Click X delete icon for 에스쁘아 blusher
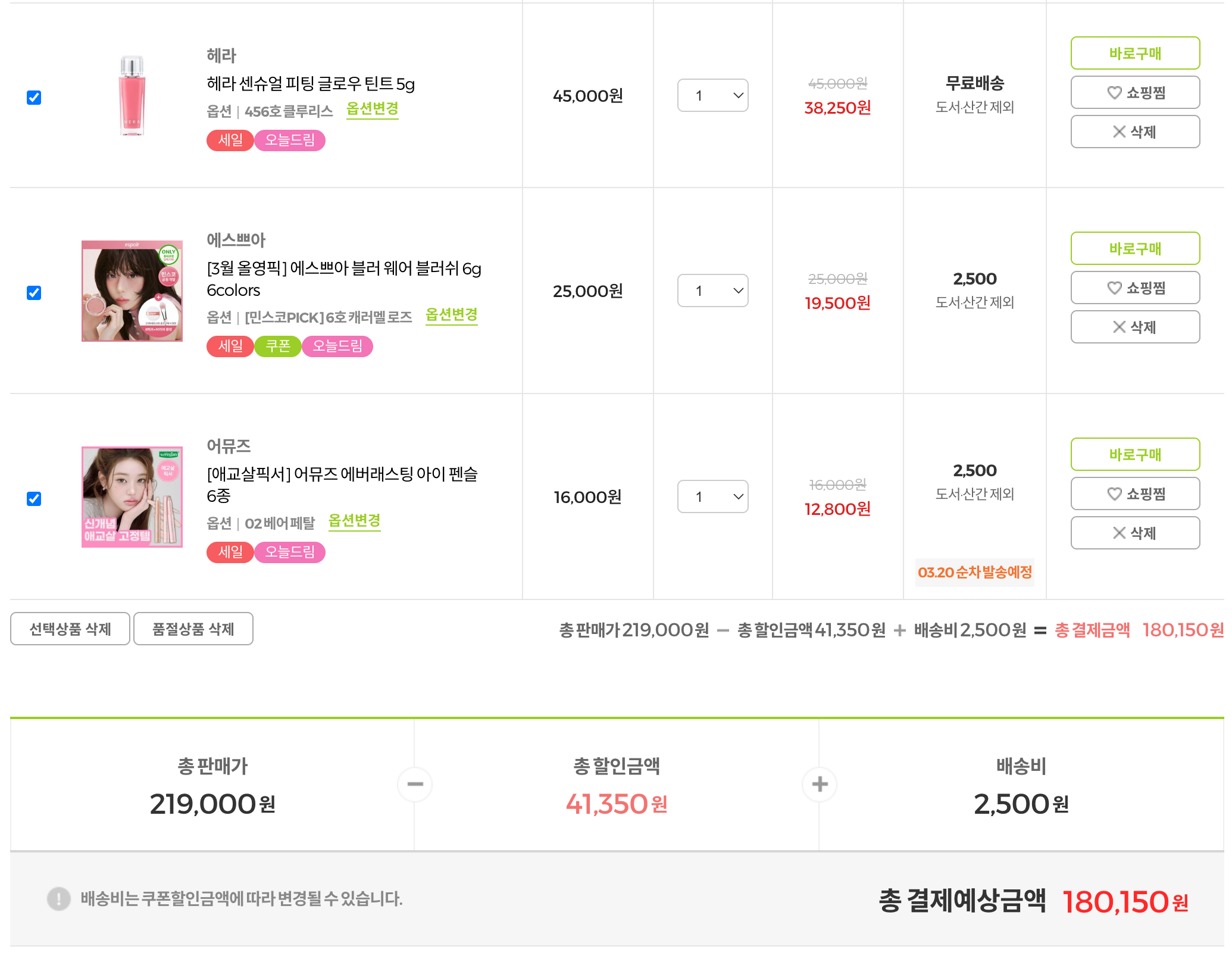 [x=1119, y=327]
